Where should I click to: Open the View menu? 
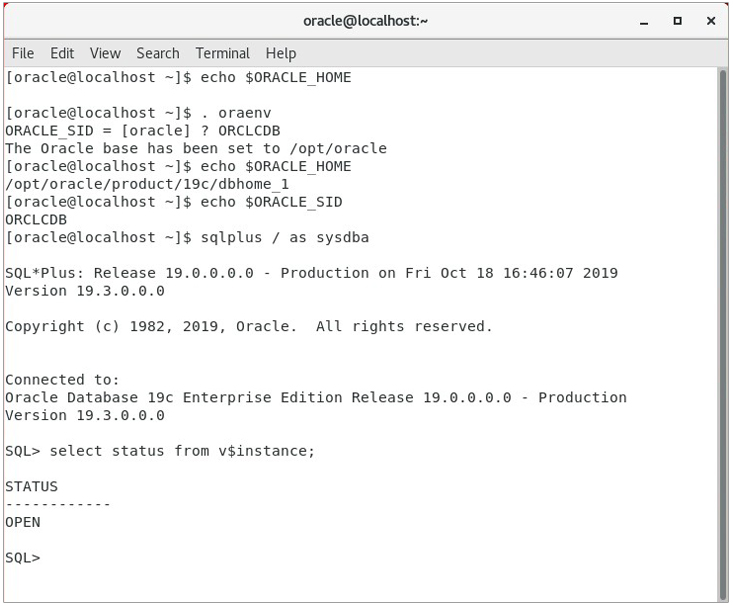pyautogui.click(x=105, y=53)
